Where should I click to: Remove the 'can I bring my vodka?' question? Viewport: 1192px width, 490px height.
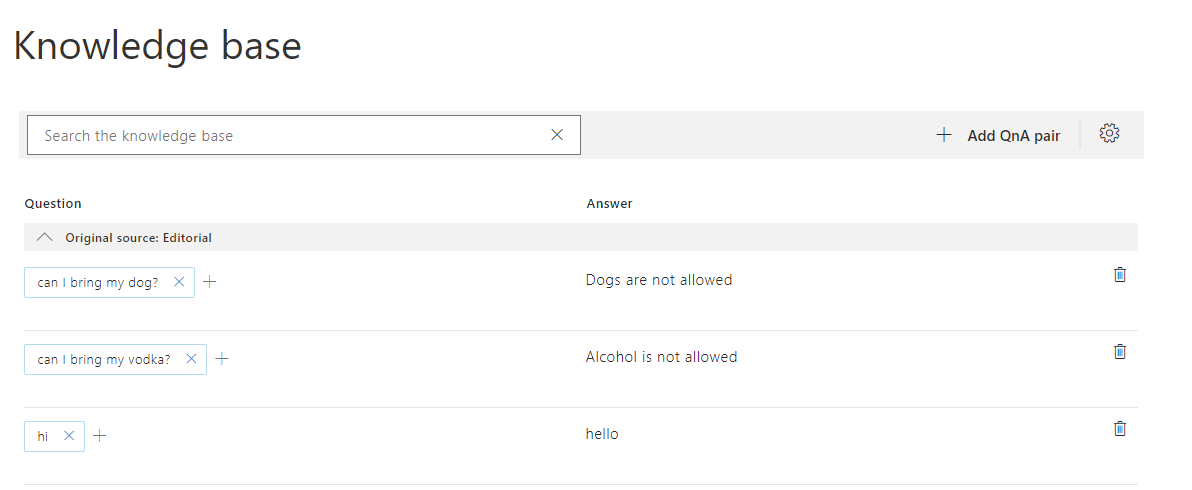tap(191, 359)
